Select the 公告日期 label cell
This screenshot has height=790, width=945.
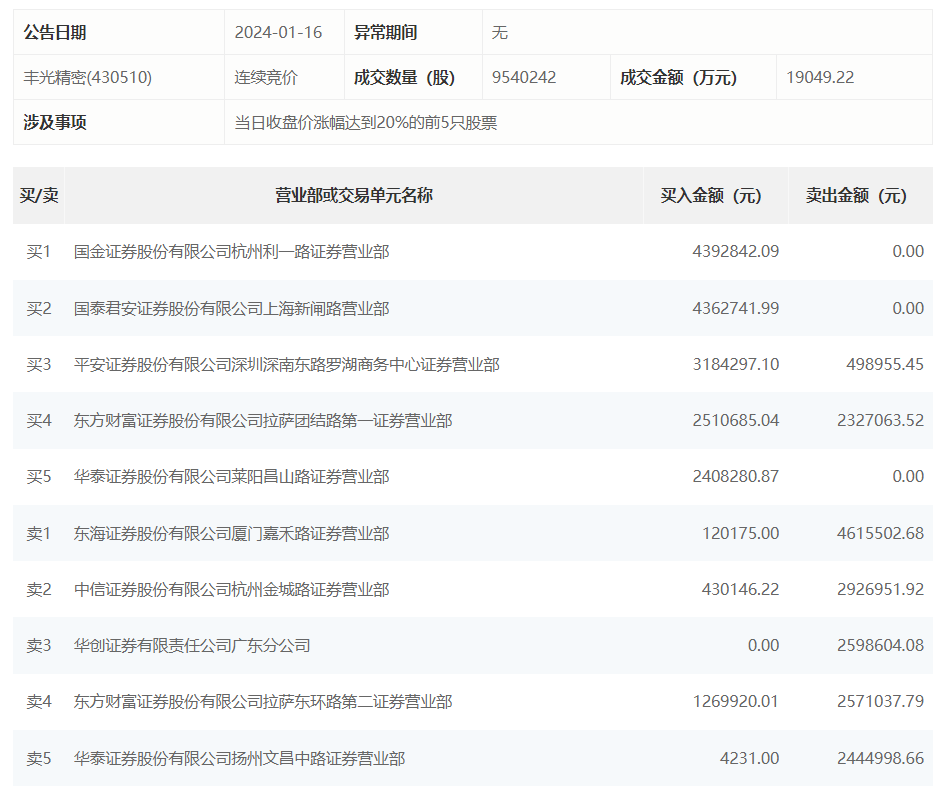coord(119,33)
